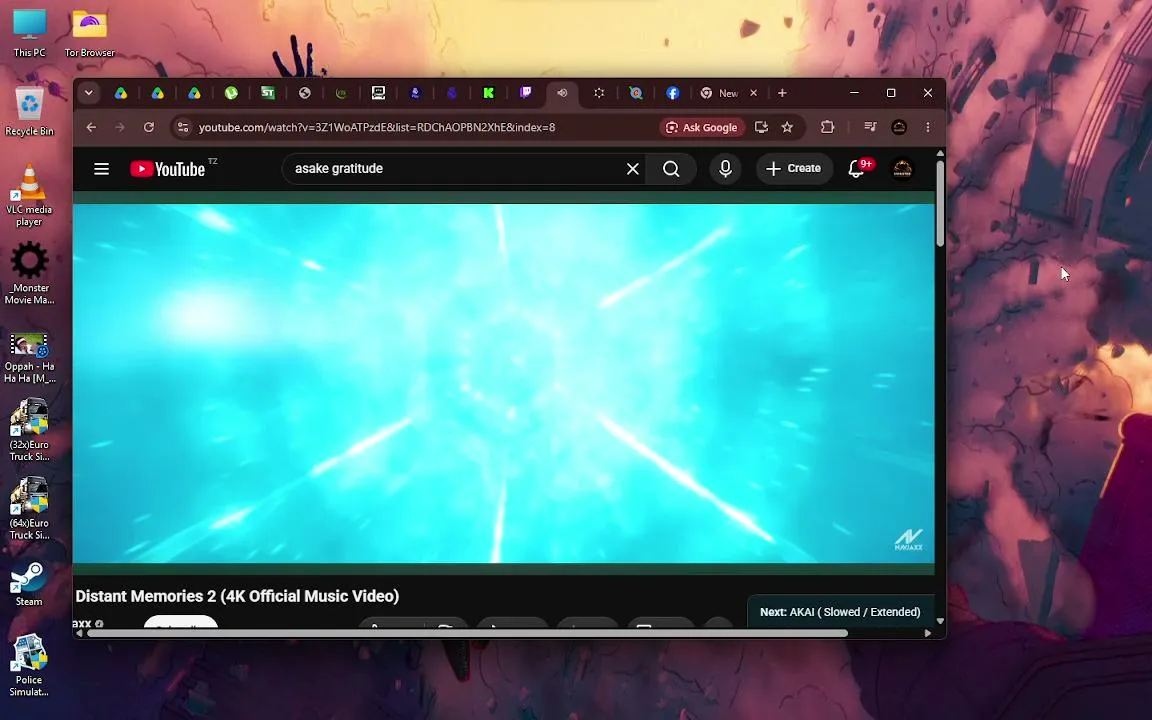Click the horizontal scrollbar at page bottom

(x=468, y=633)
